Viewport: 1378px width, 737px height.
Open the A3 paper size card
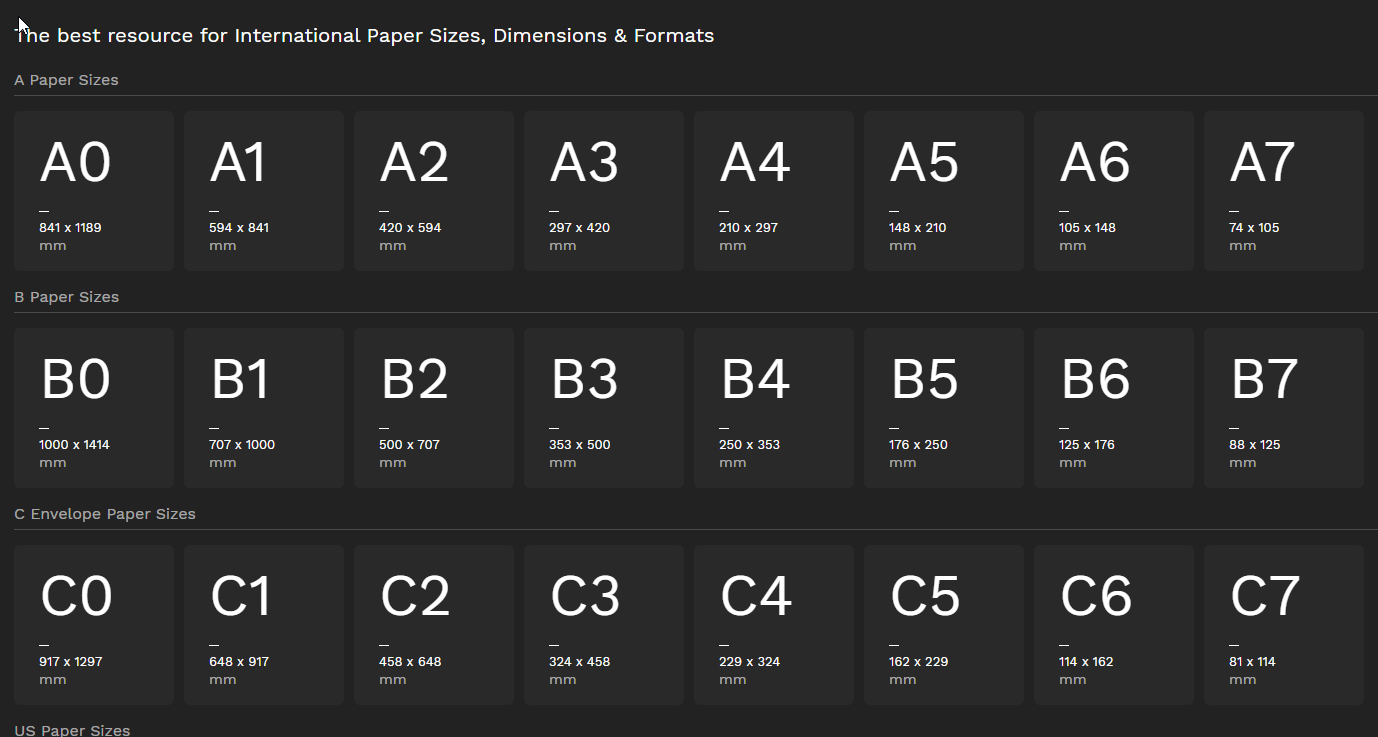[604, 191]
